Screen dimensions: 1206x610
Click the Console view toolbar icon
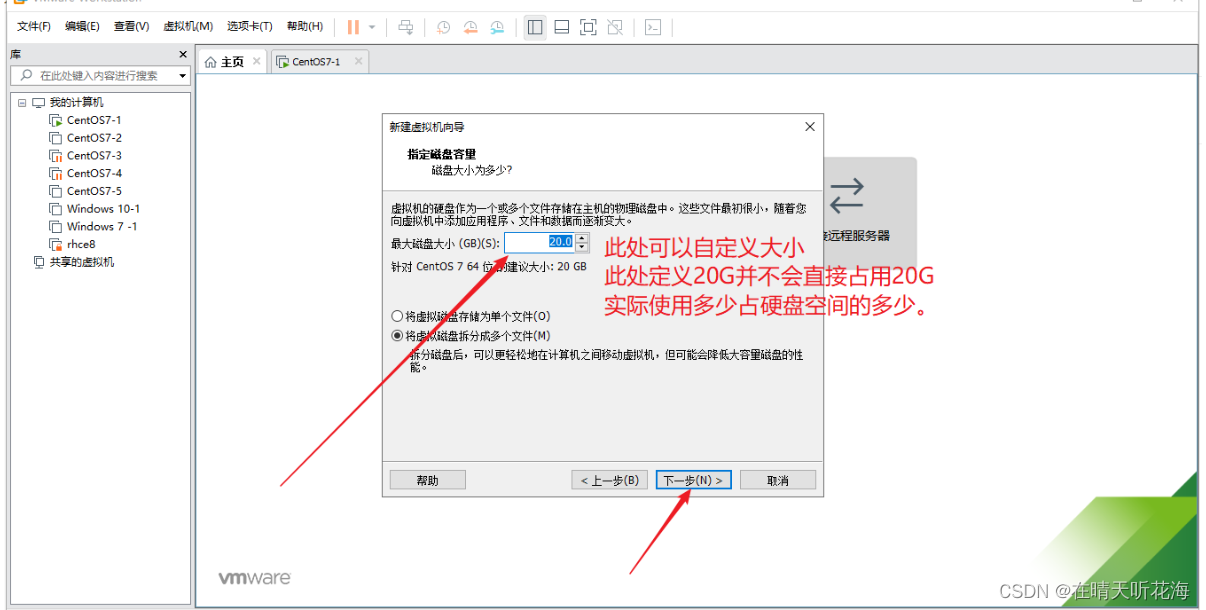click(x=653, y=27)
